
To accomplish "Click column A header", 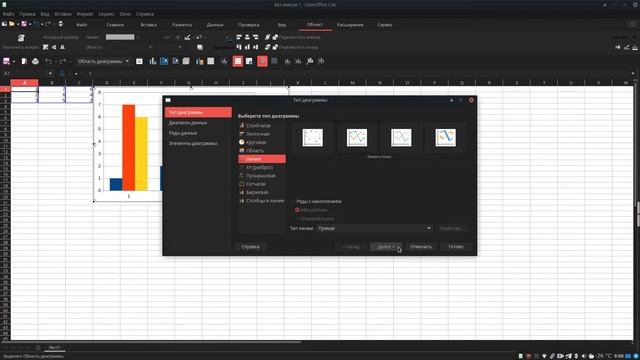I will (x=24, y=83).
